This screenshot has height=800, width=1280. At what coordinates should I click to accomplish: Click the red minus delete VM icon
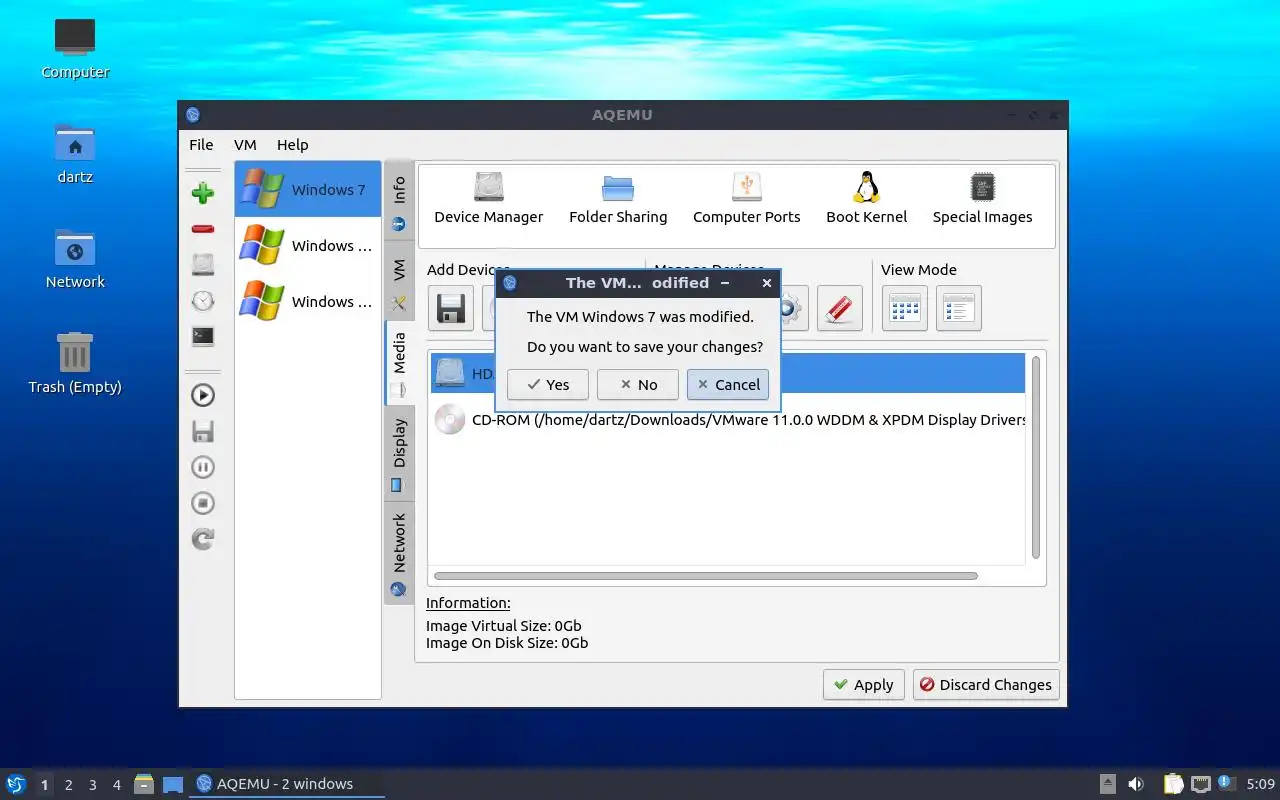[x=203, y=229]
